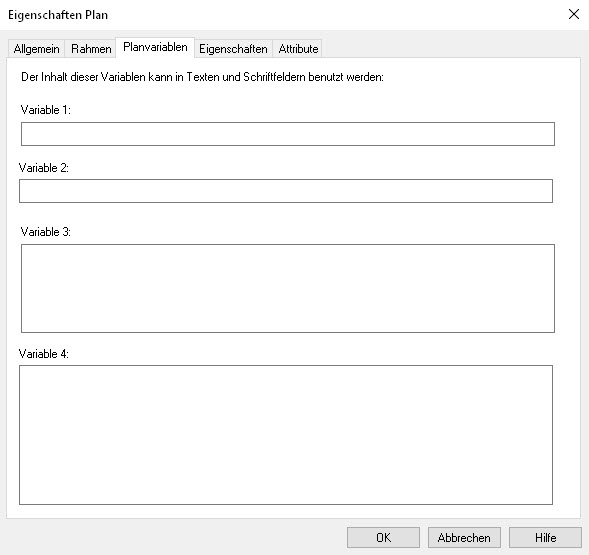Cancel changes with Abbrechen
This screenshot has height=555, width=589.
click(464, 538)
